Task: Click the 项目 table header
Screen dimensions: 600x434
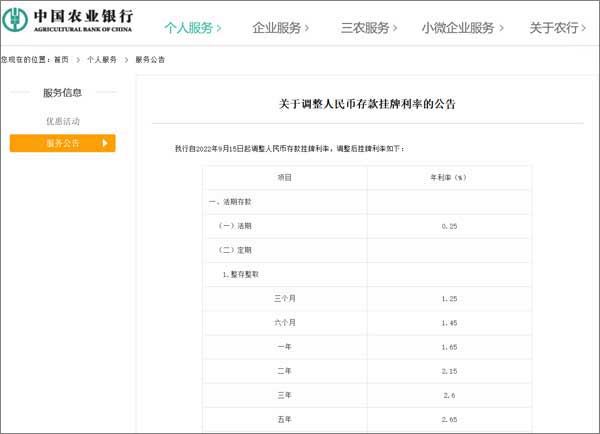Action: tap(285, 178)
